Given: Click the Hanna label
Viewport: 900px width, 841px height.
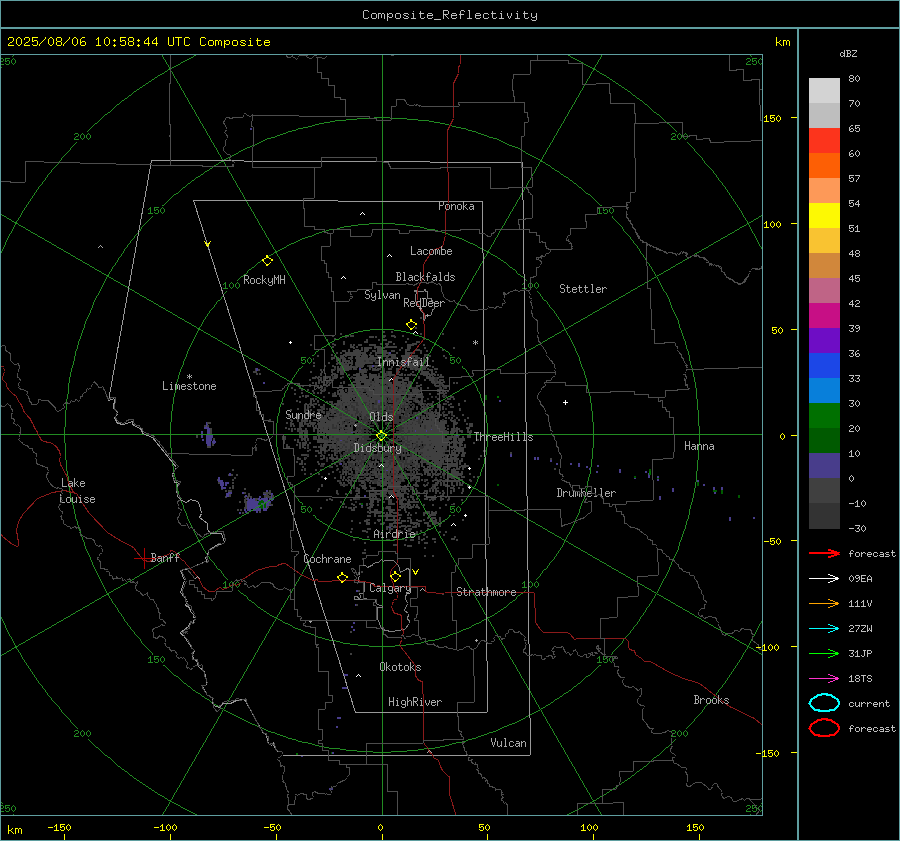Looking at the screenshot, I should (699, 446).
